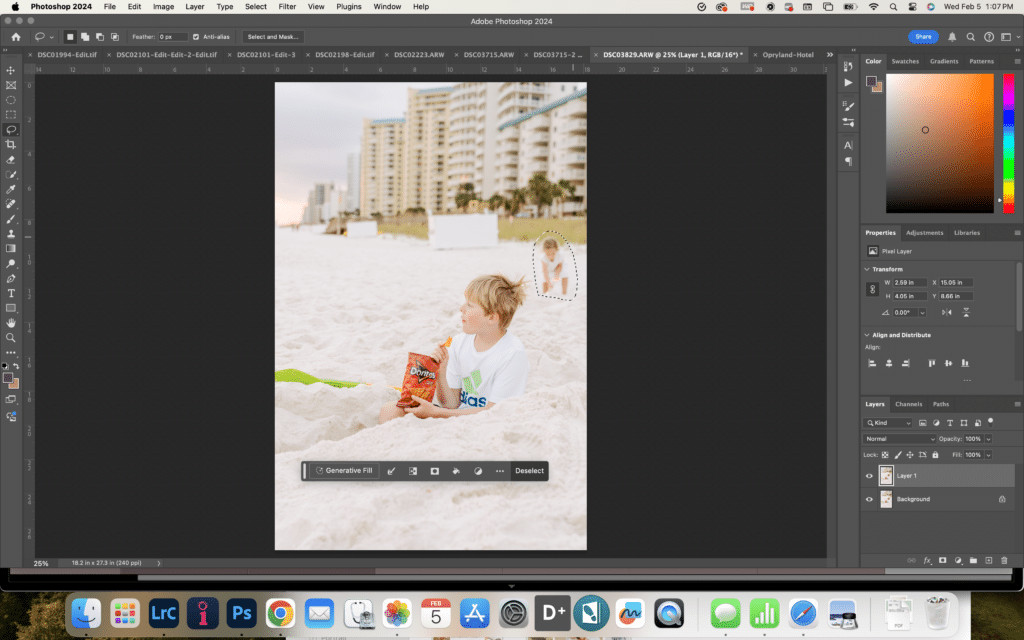The width and height of the screenshot is (1024, 640).
Task: Create a new layer using plus icon
Action: coord(989,560)
